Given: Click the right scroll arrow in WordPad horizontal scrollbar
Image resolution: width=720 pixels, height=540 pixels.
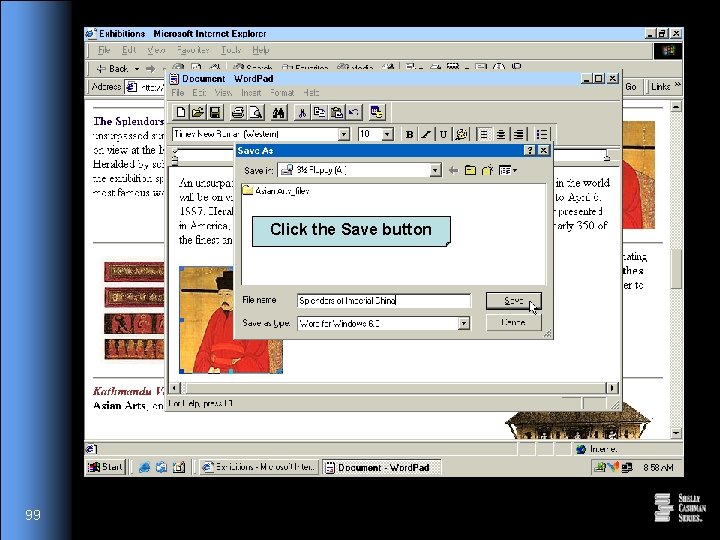Looking at the screenshot, I should pyautogui.click(x=612, y=388).
